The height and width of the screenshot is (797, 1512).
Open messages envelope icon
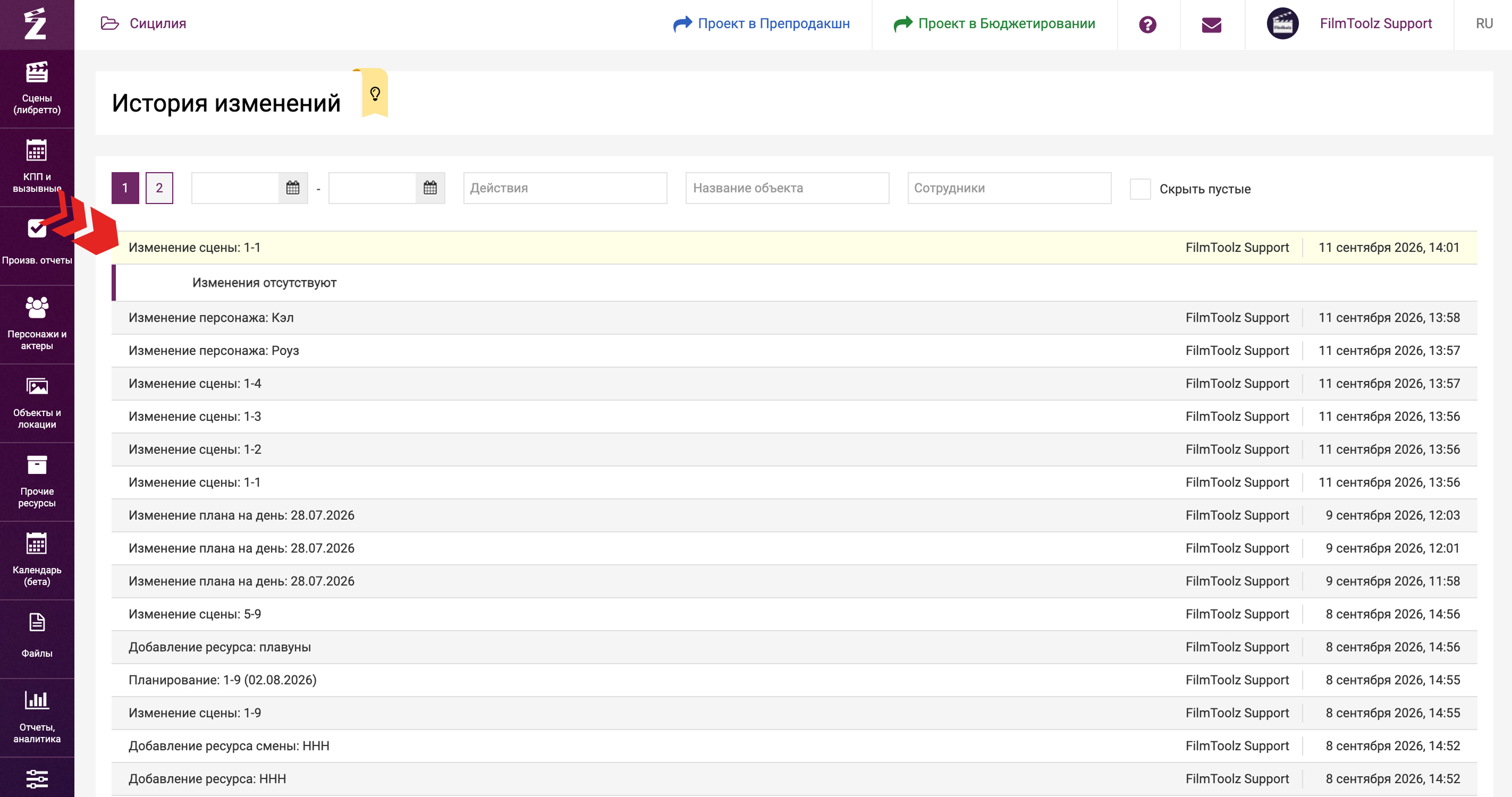coord(1212,24)
